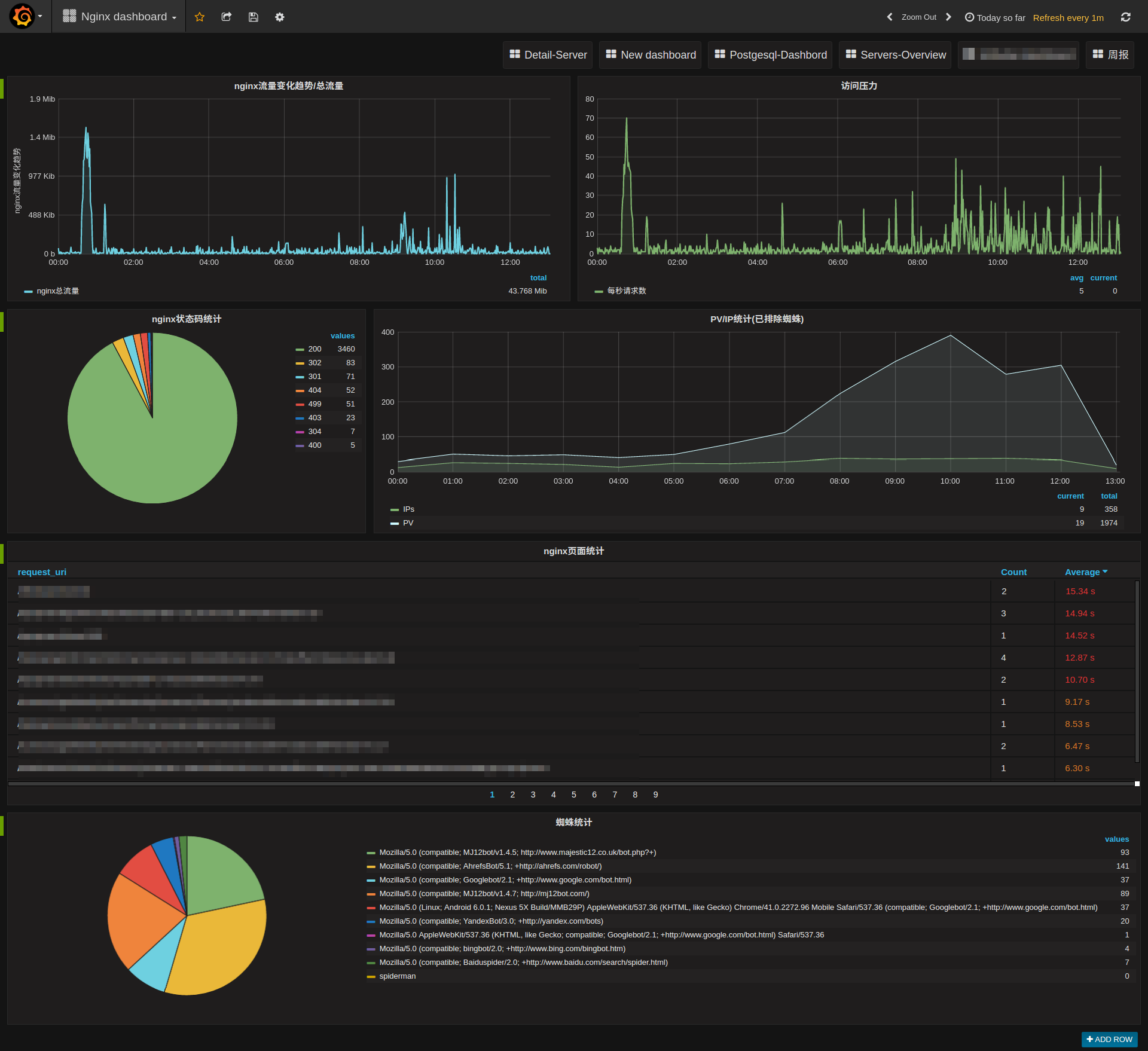Open the Postgesql-Dashbord link
Screen dimensions: 1148x1051
[x=770, y=55]
